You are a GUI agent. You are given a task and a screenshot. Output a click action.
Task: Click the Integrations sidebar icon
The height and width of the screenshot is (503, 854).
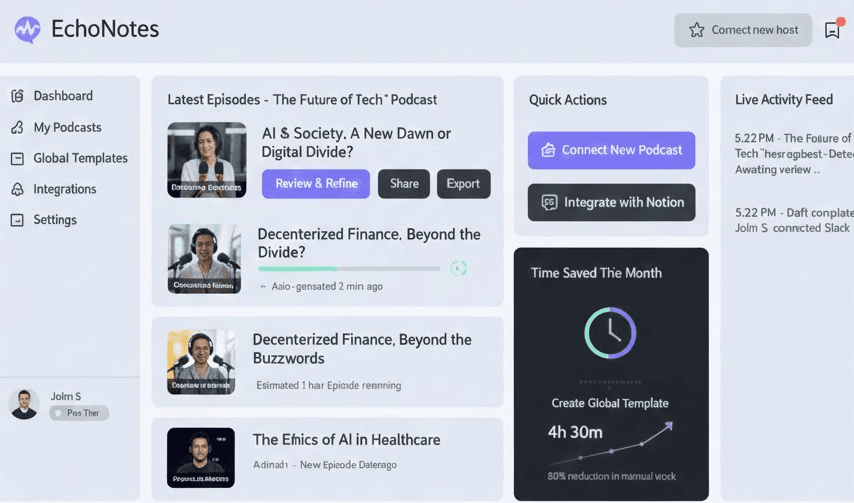pyautogui.click(x=17, y=189)
